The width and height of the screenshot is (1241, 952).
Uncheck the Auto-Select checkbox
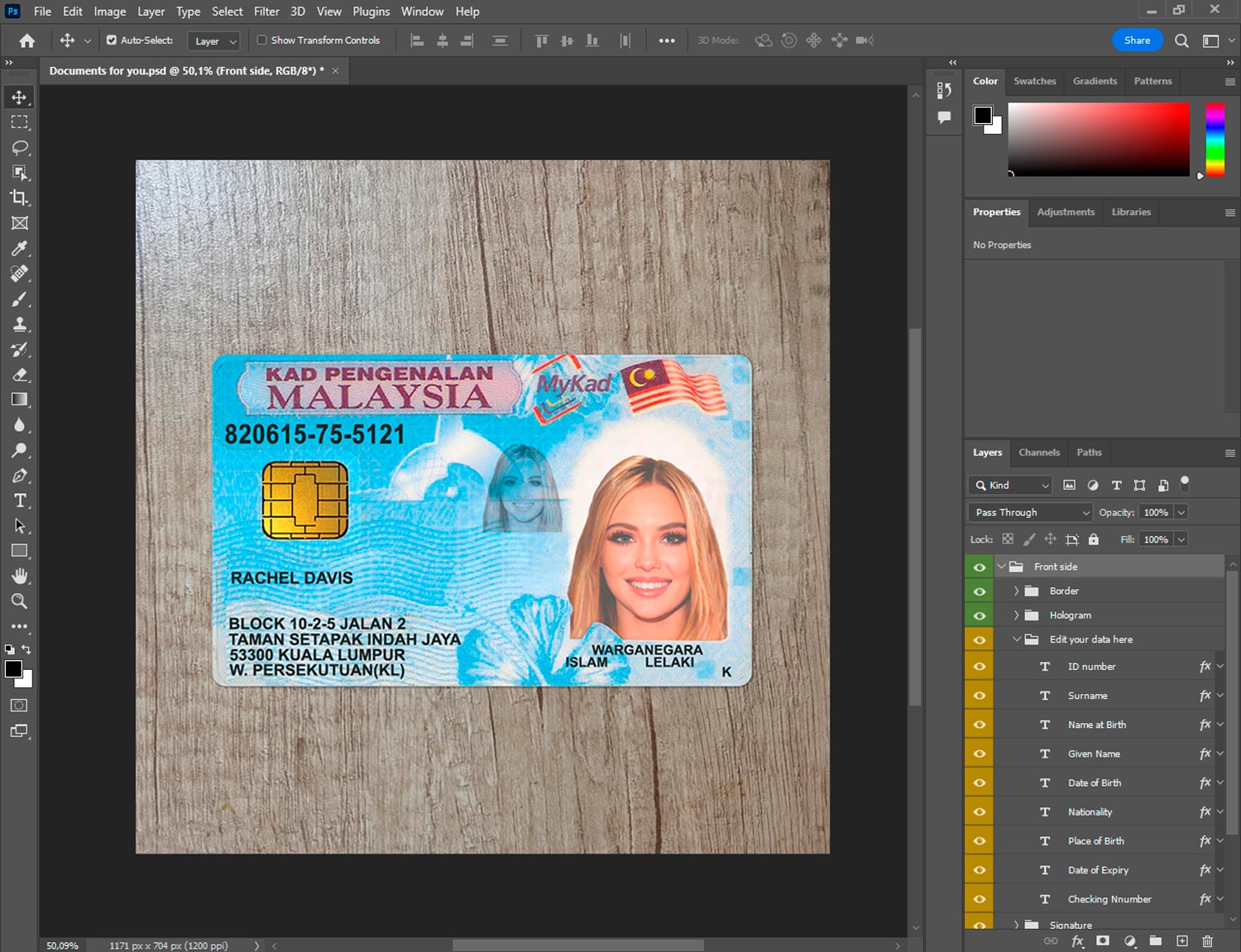tap(112, 40)
